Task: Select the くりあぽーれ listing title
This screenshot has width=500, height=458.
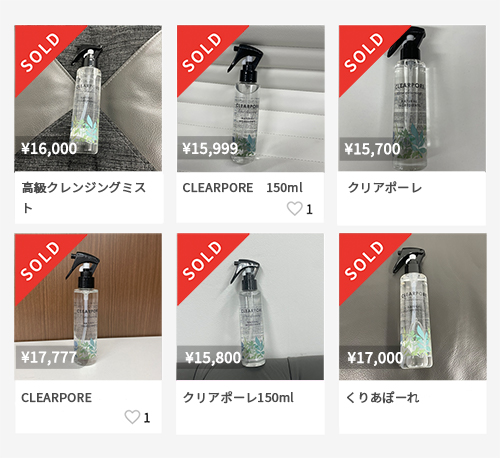Action: 383,398
